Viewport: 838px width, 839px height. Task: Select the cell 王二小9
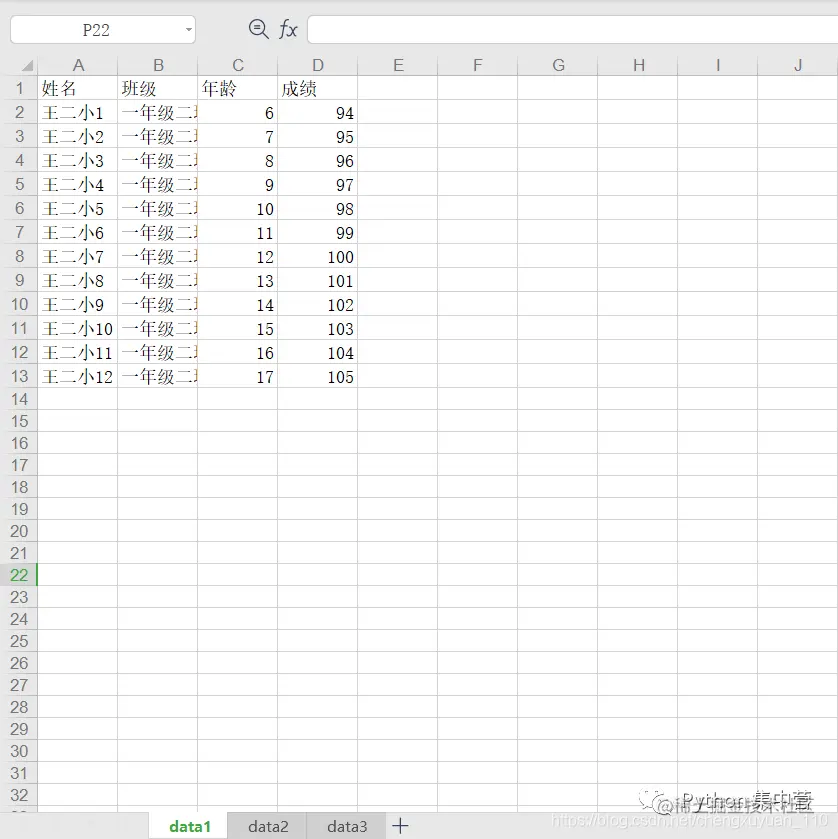tap(78, 305)
